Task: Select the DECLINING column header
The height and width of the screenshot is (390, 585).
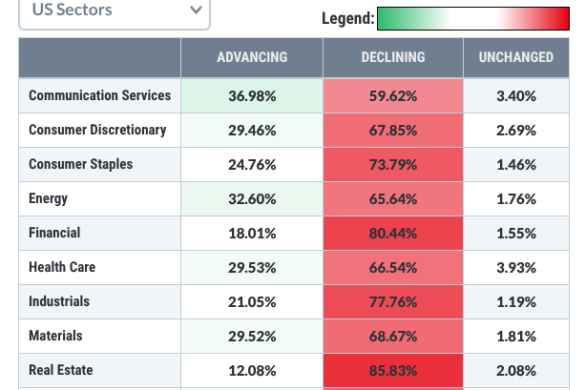Action: (x=393, y=57)
